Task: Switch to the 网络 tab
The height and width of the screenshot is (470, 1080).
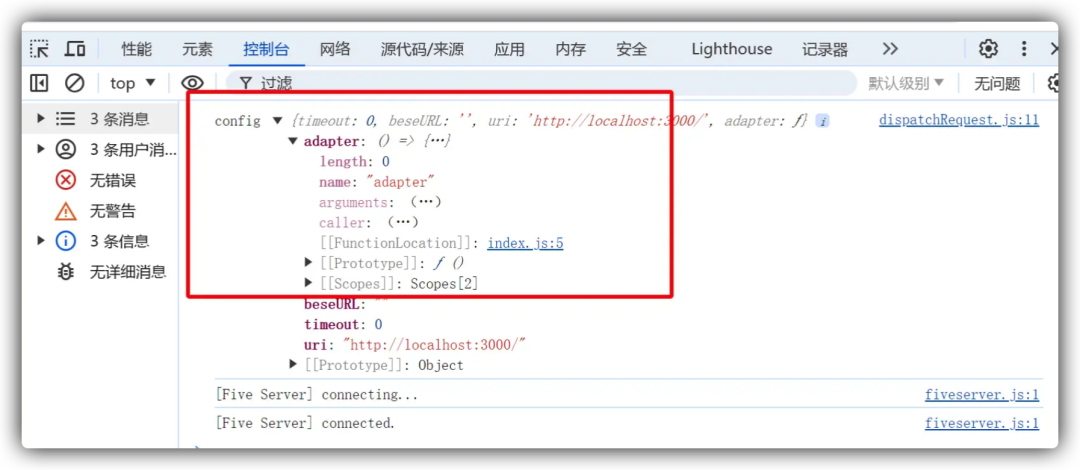Action: click(x=335, y=49)
